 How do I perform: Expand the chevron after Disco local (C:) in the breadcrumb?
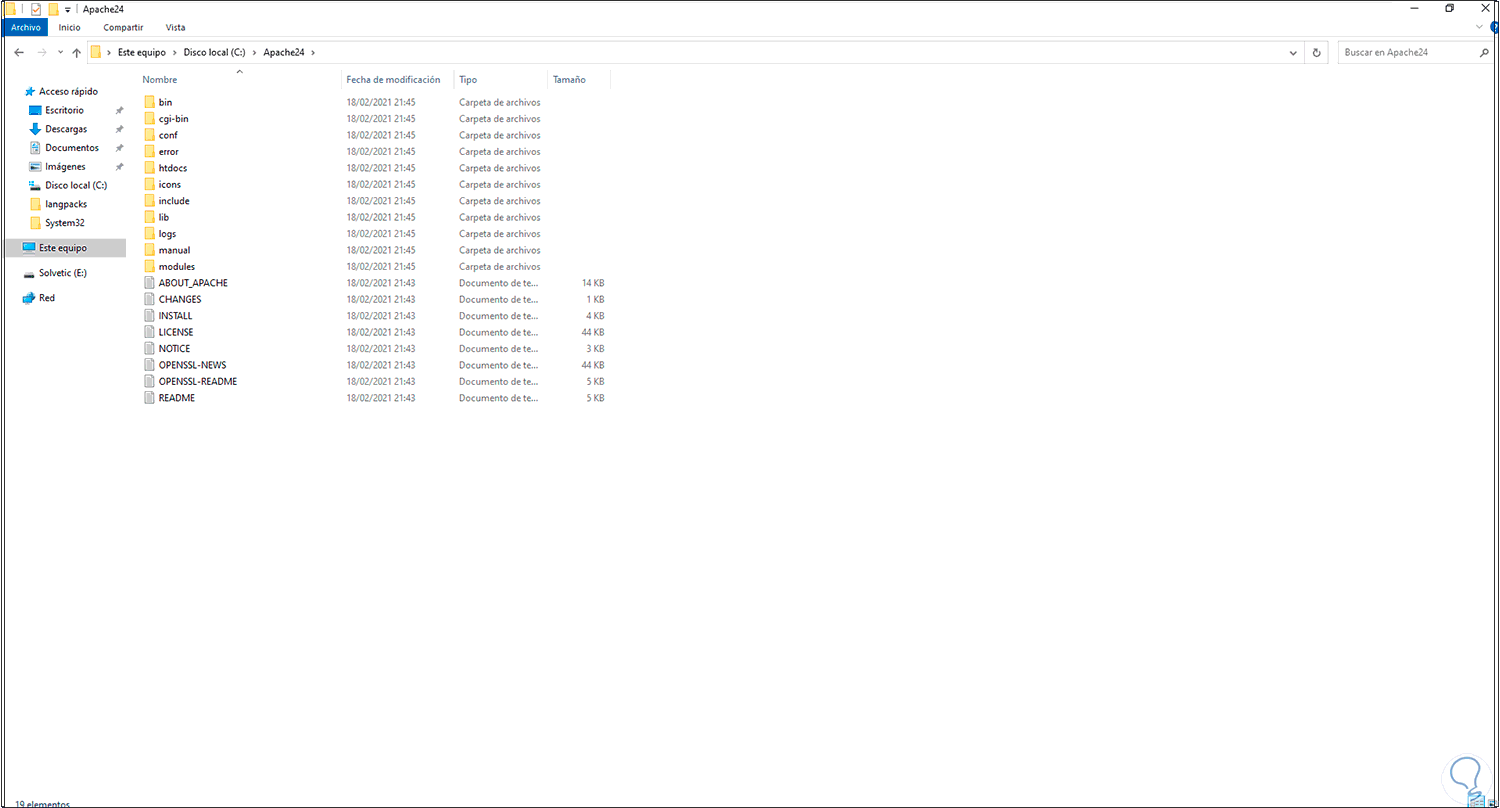pos(254,52)
